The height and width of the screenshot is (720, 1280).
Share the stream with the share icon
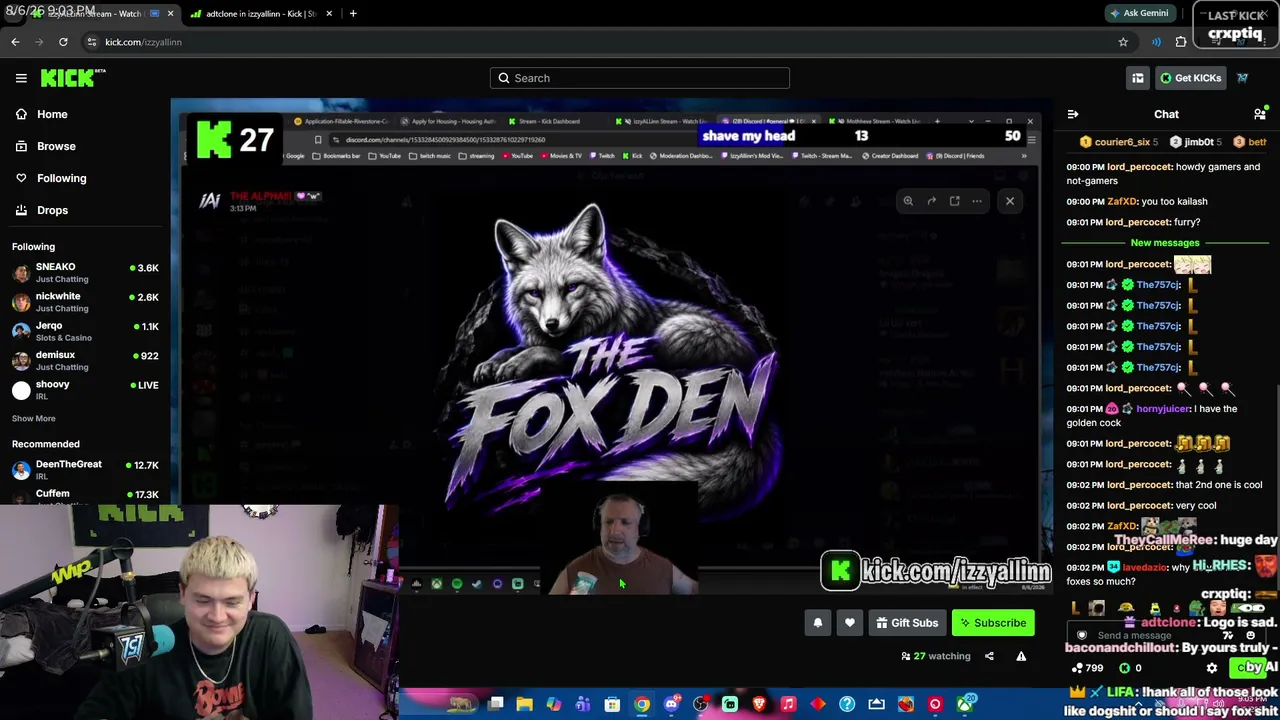click(989, 657)
